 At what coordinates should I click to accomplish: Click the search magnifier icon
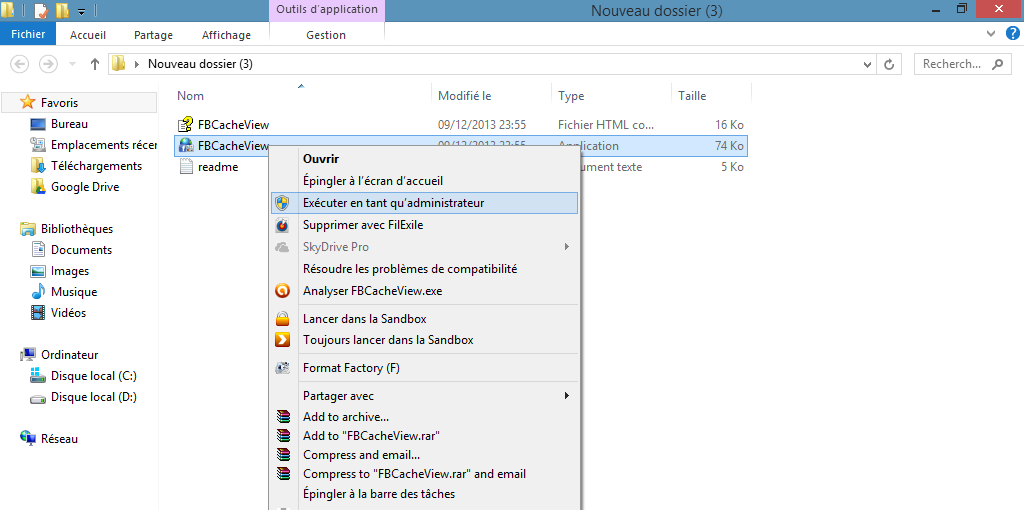click(997, 64)
